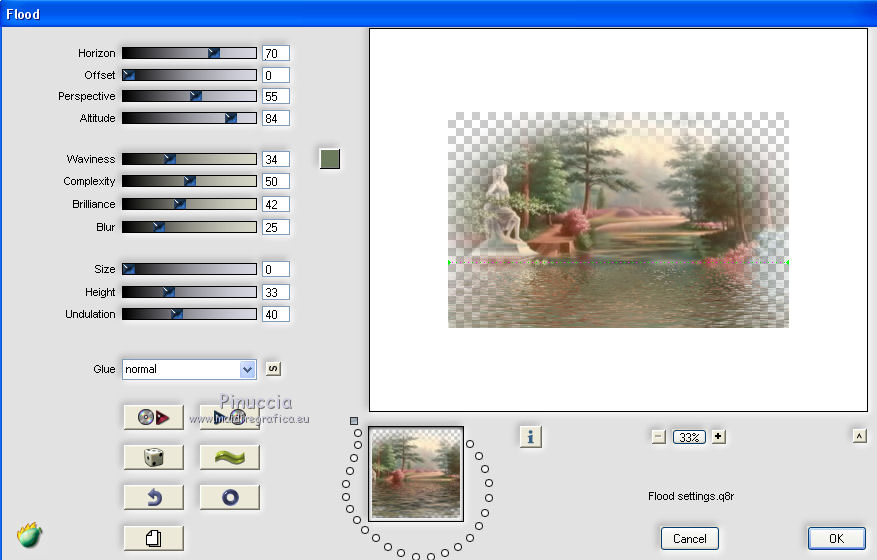Click the Offset slider
Image resolution: width=877 pixels, height=560 pixels.
(189, 75)
